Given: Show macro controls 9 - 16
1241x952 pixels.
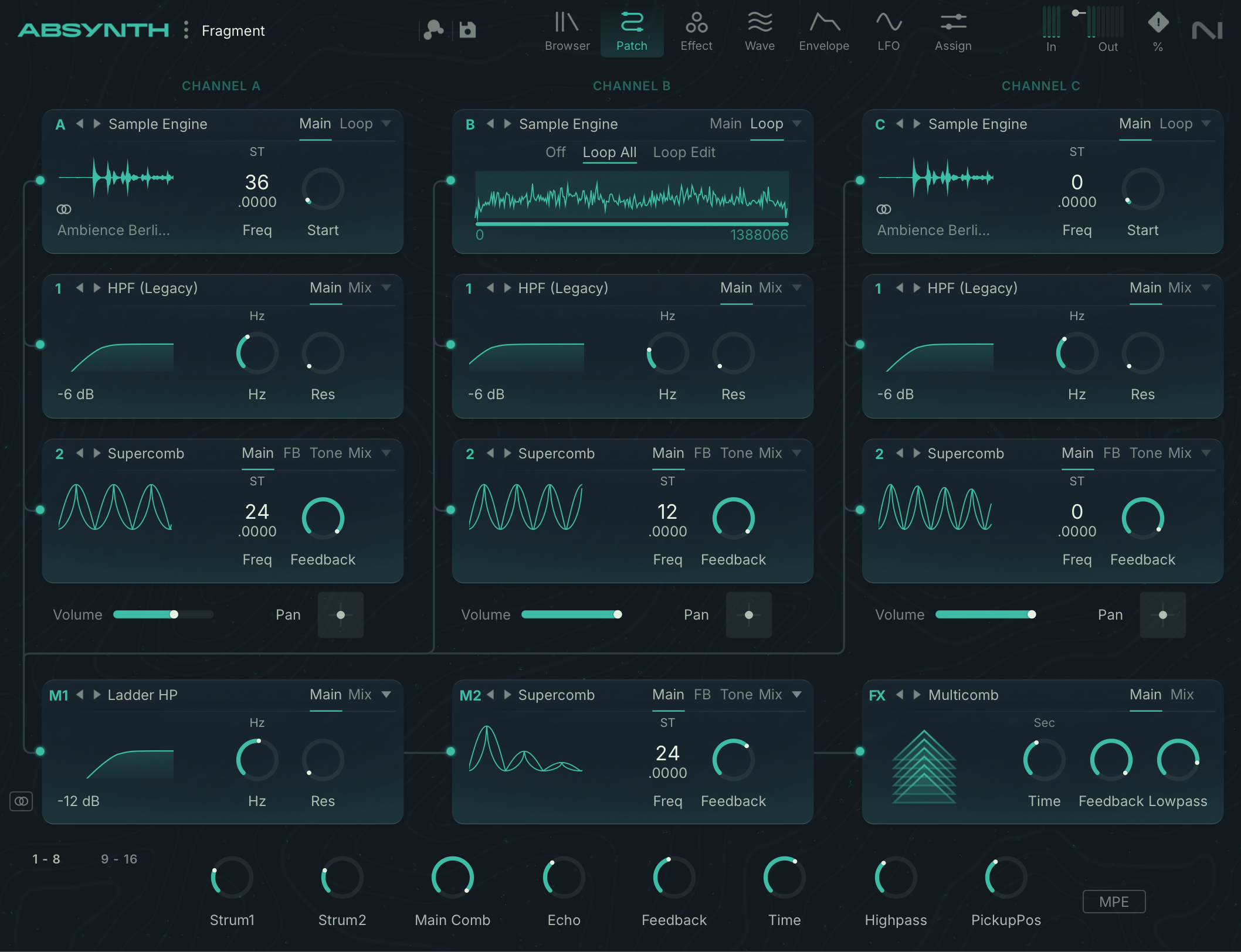Looking at the screenshot, I should (x=118, y=859).
